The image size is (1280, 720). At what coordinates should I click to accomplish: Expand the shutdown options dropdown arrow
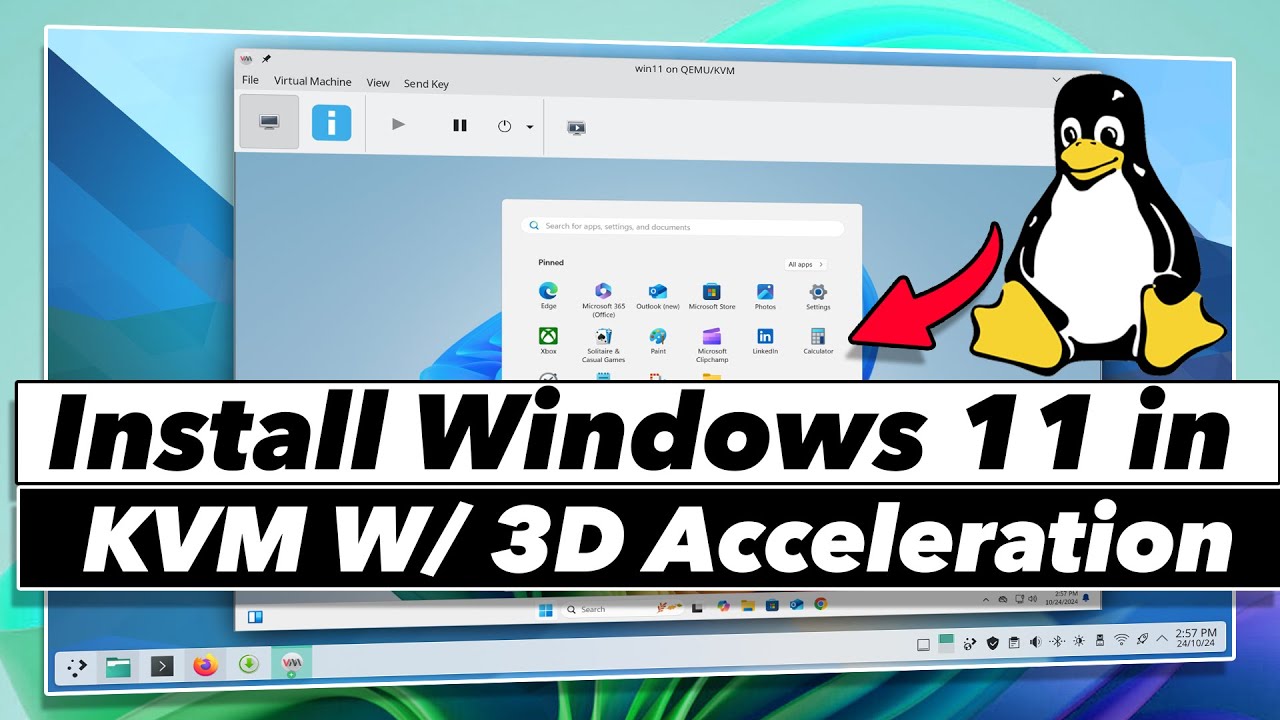pyautogui.click(x=529, y=127)
